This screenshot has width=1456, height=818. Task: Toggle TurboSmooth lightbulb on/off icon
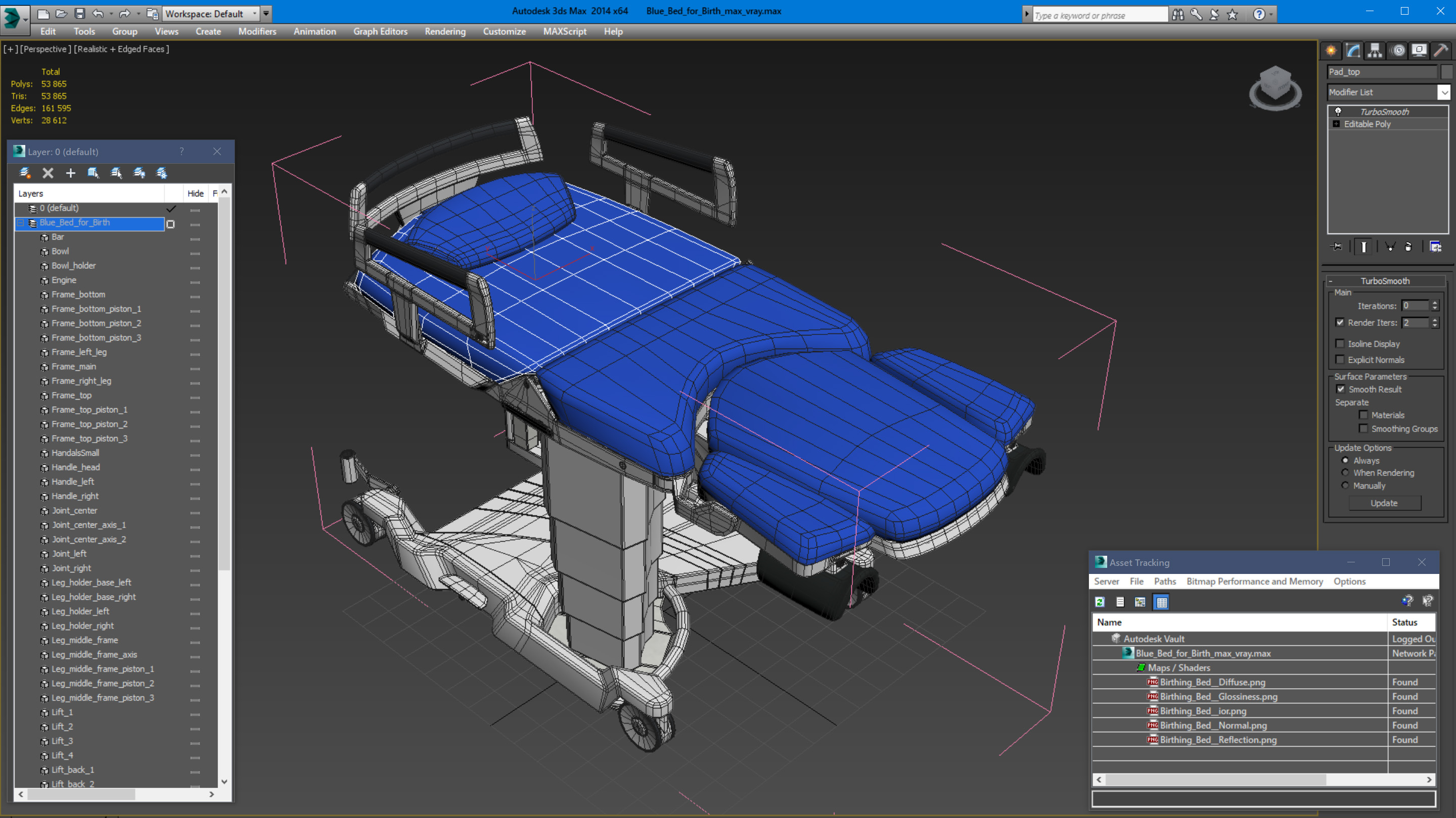(1338, 111)
